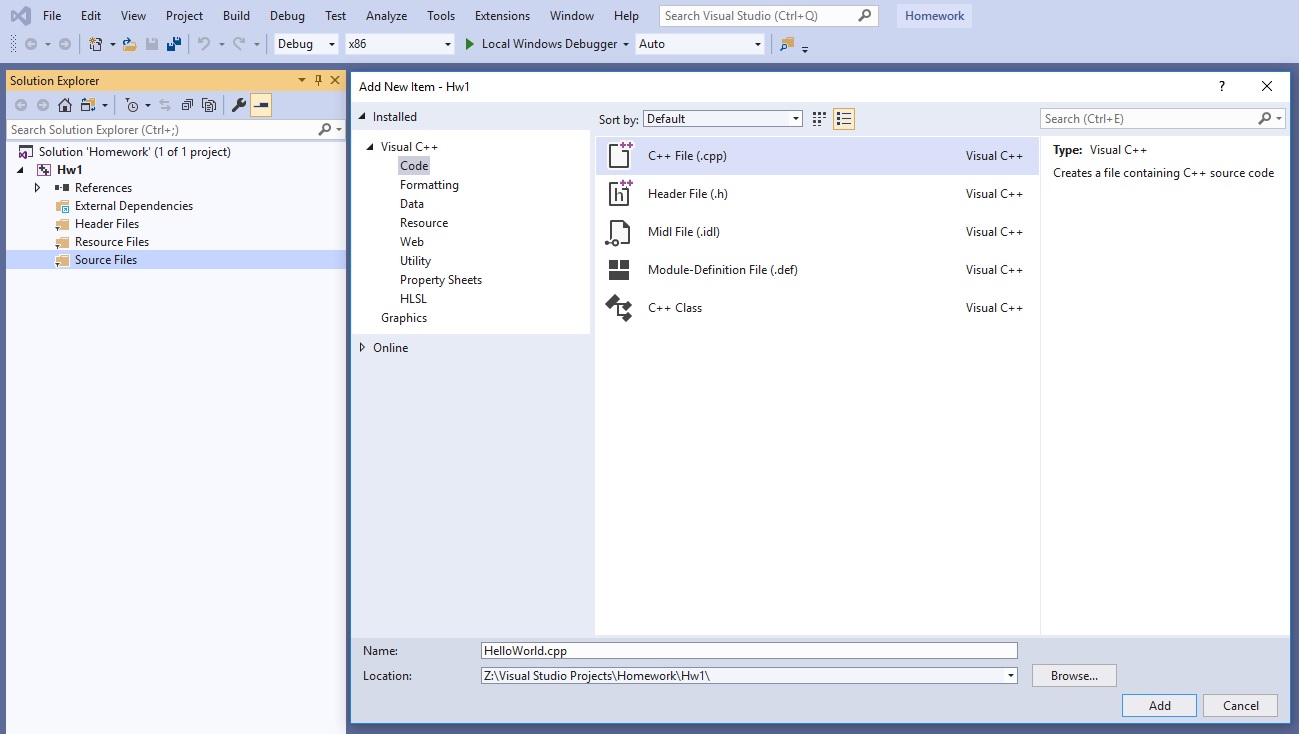The width and height of the screenshot is (1299, 734).
Task: Pin the Solution Explorer panel
Action: click(319, 81)
